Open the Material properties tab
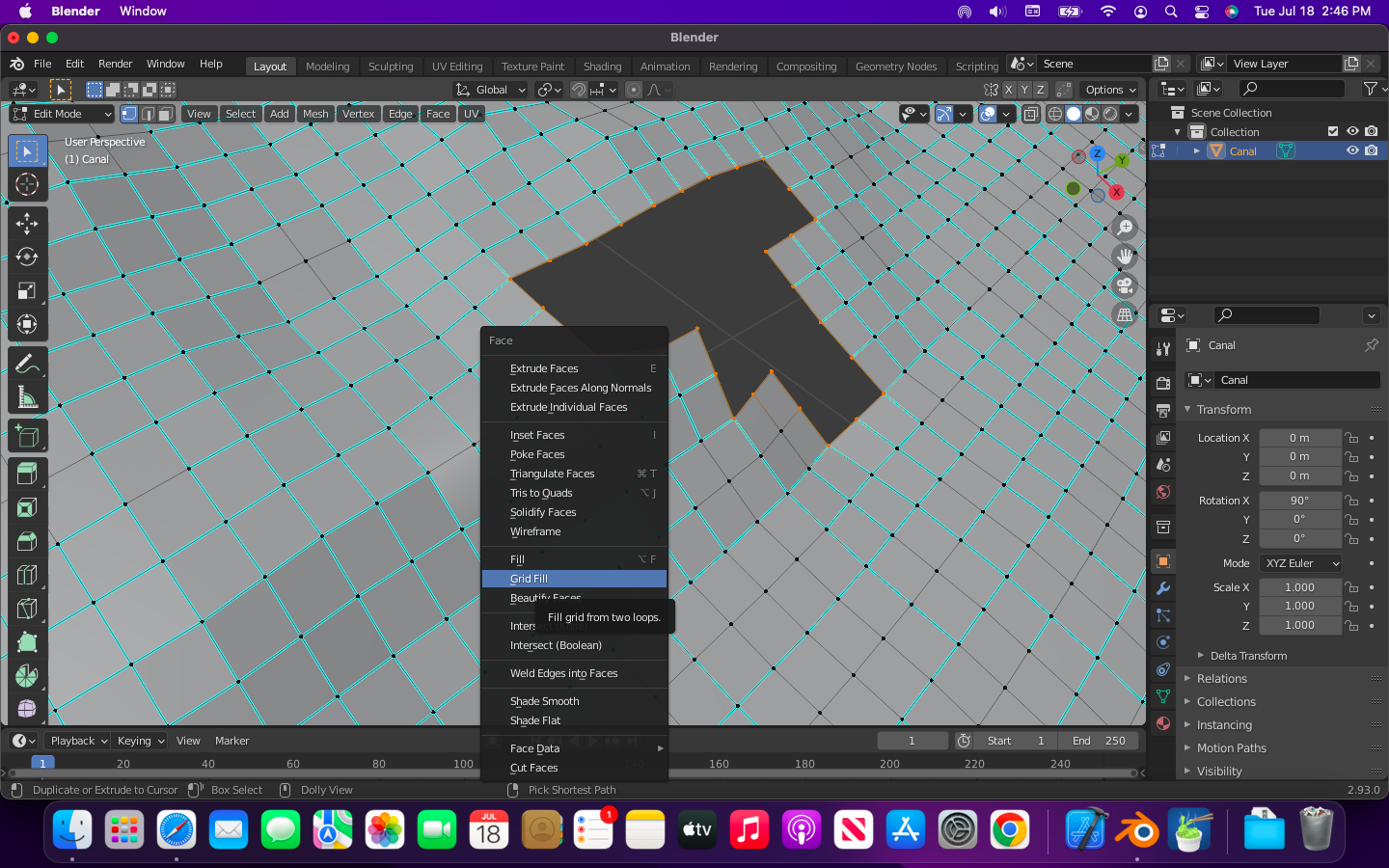Viewport: 1389px width, 868px height. (x=1163, y=723)
